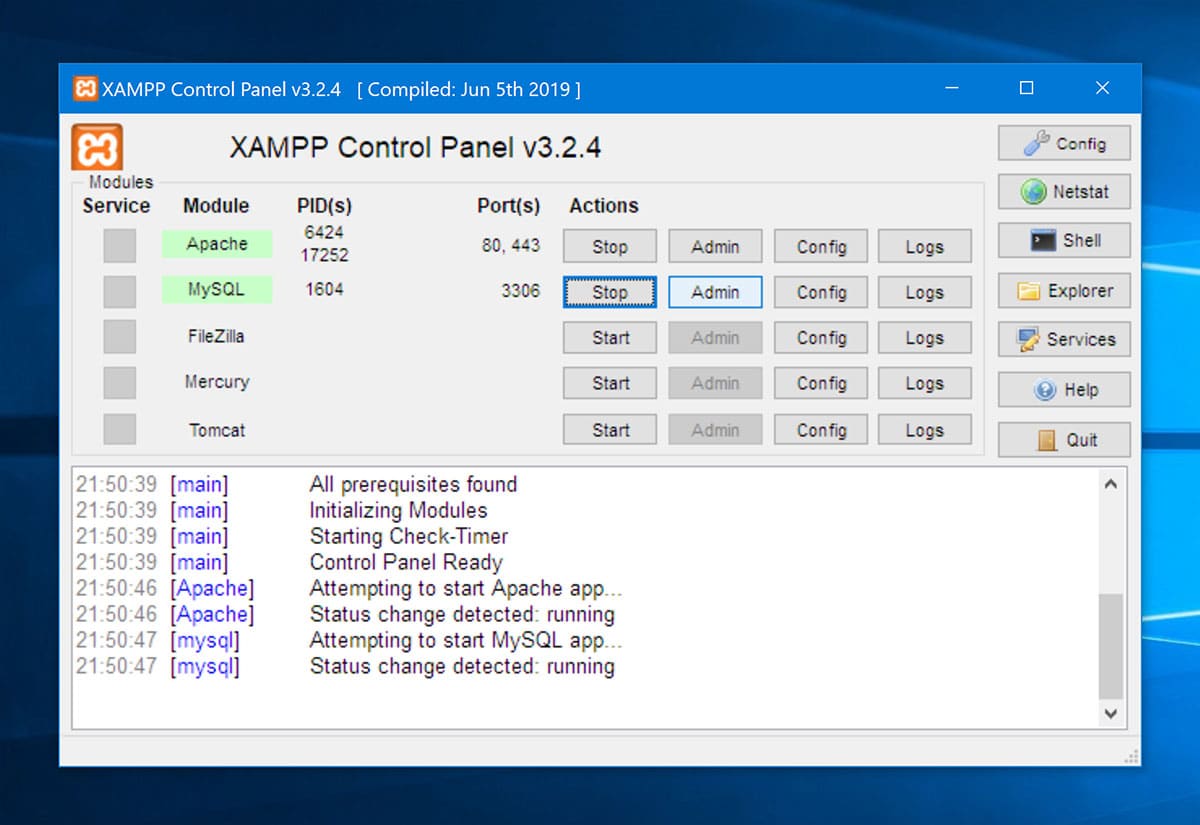
Task: Quit XAMPP with the door icon
Action: coord(1064,439)
